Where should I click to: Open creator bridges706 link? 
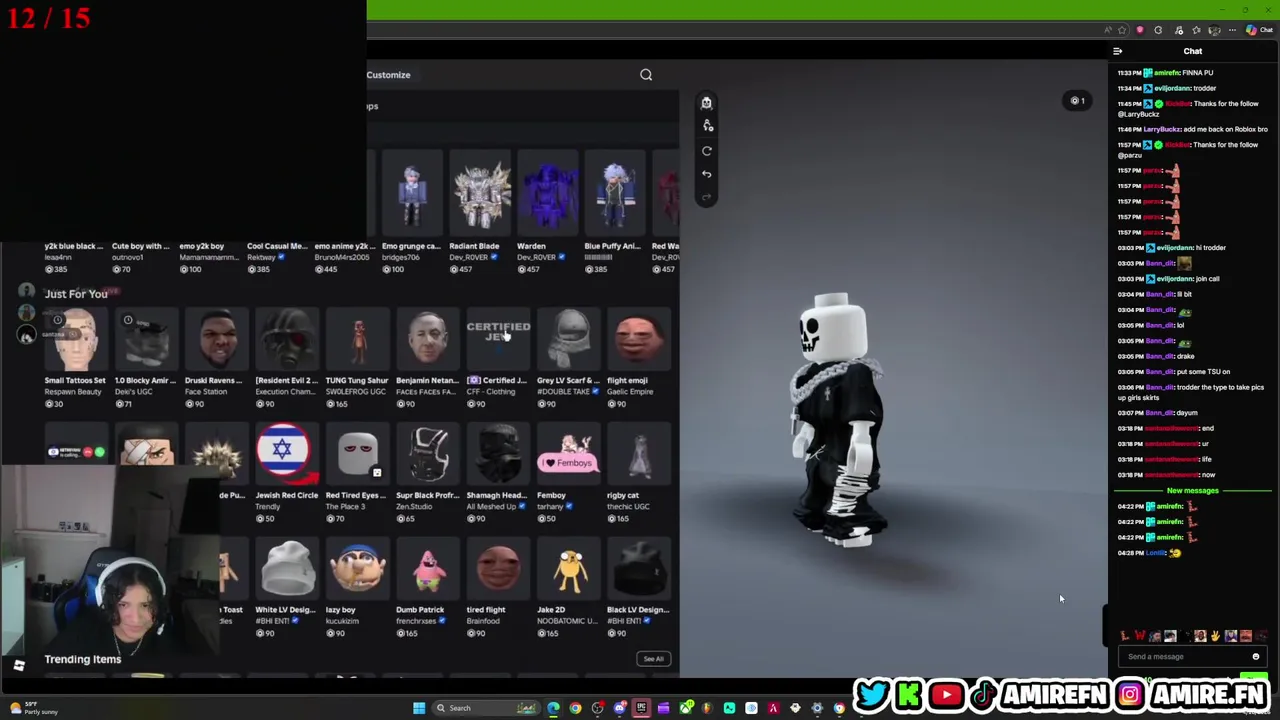point(400,257)
